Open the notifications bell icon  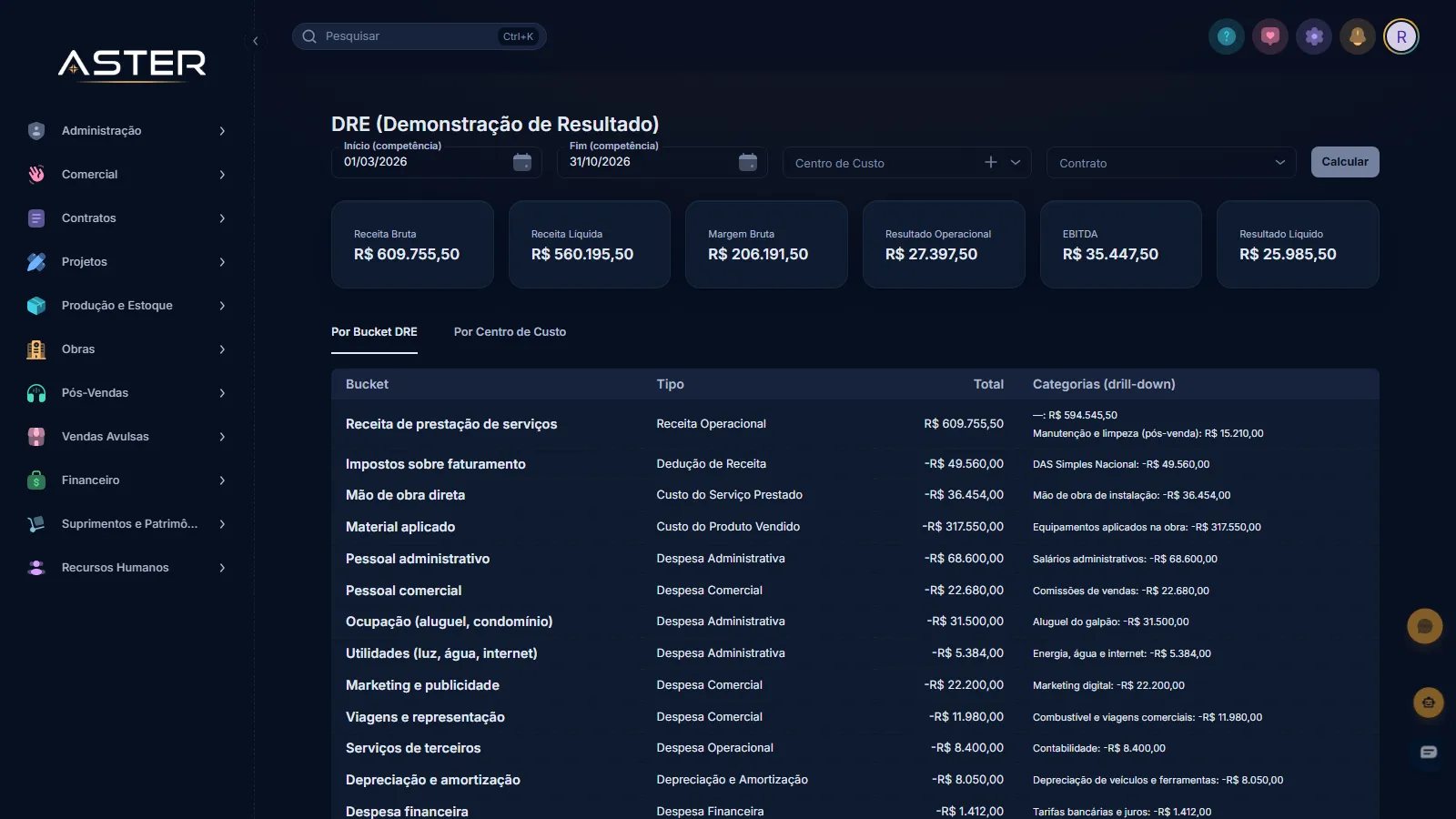pos(1358,36)
